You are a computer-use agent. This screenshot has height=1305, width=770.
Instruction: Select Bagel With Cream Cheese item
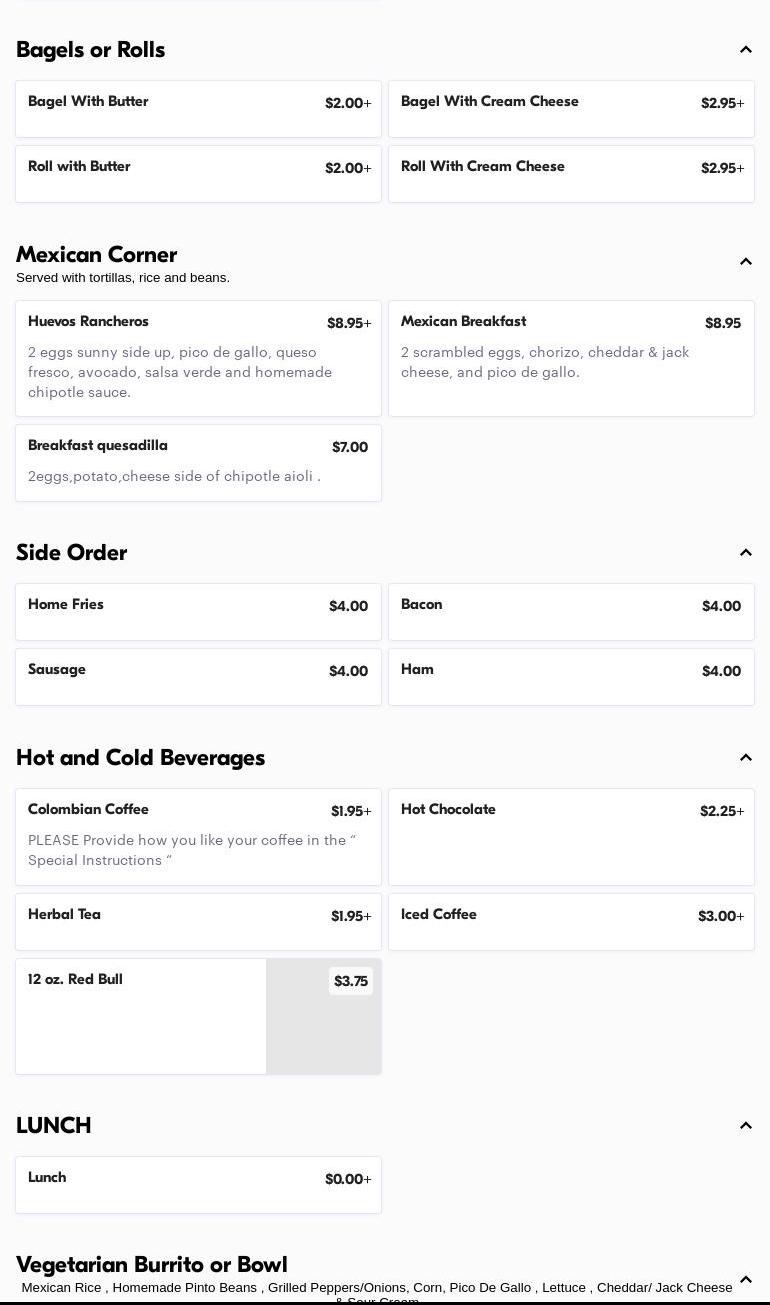[x=571, y=109]
